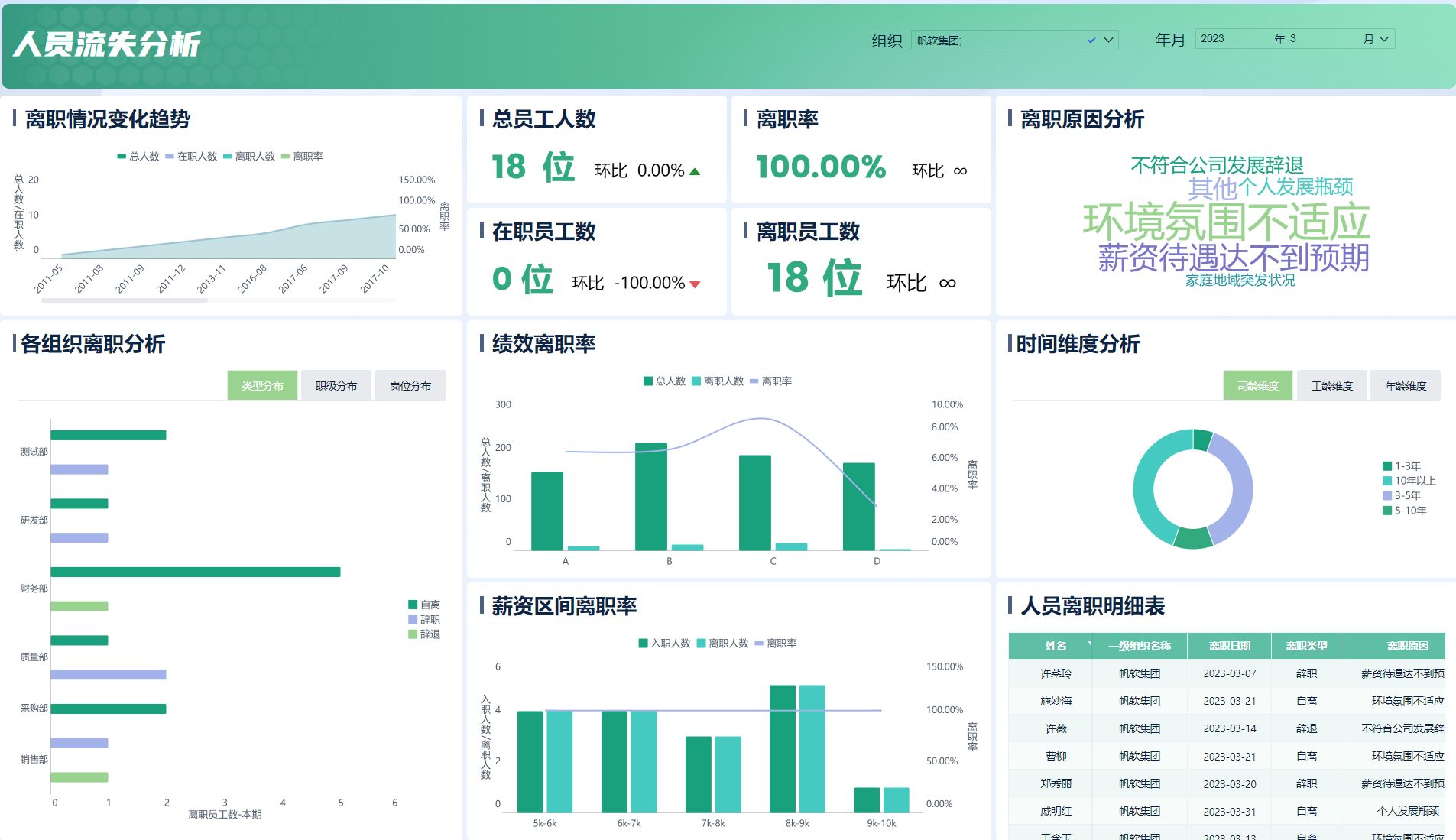Viewport: 1456px width, 840px height.
Task: Switch to the 岗位分布 tab
Action: point(410,386)
